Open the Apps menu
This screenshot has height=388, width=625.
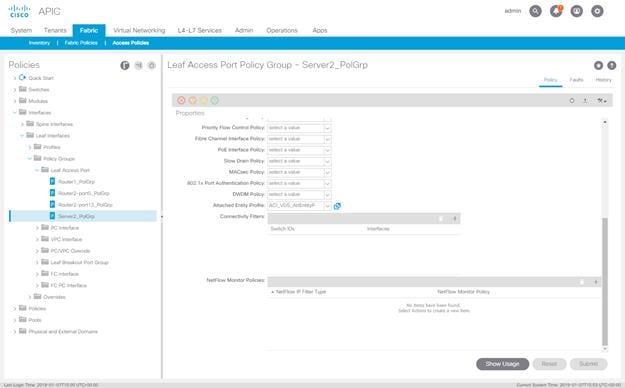(x=320, y=30)
